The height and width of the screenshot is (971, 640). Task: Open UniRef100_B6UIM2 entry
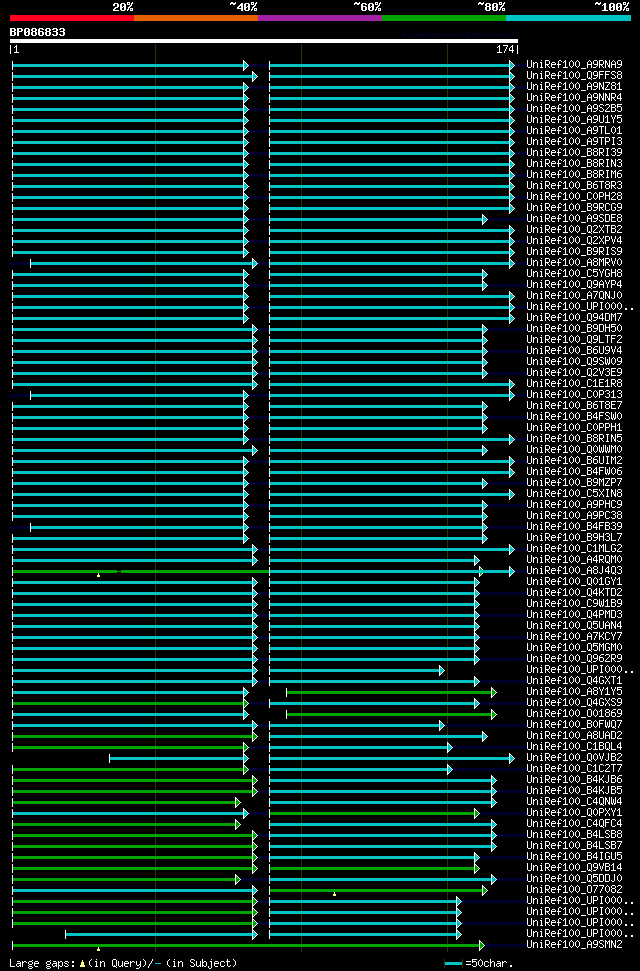coord(574,461)
